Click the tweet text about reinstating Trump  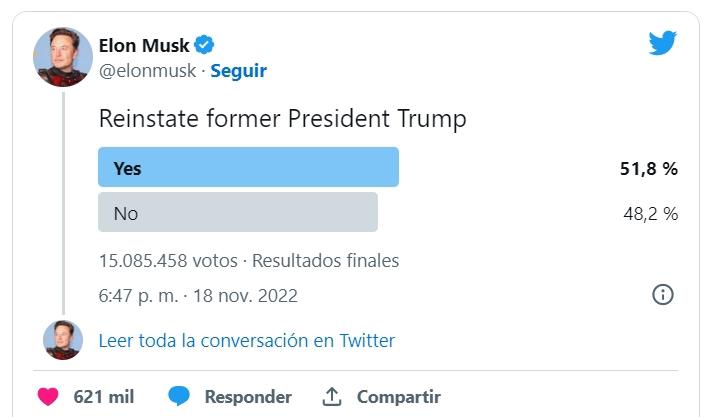pyautogui.click(x=282, y=119)
